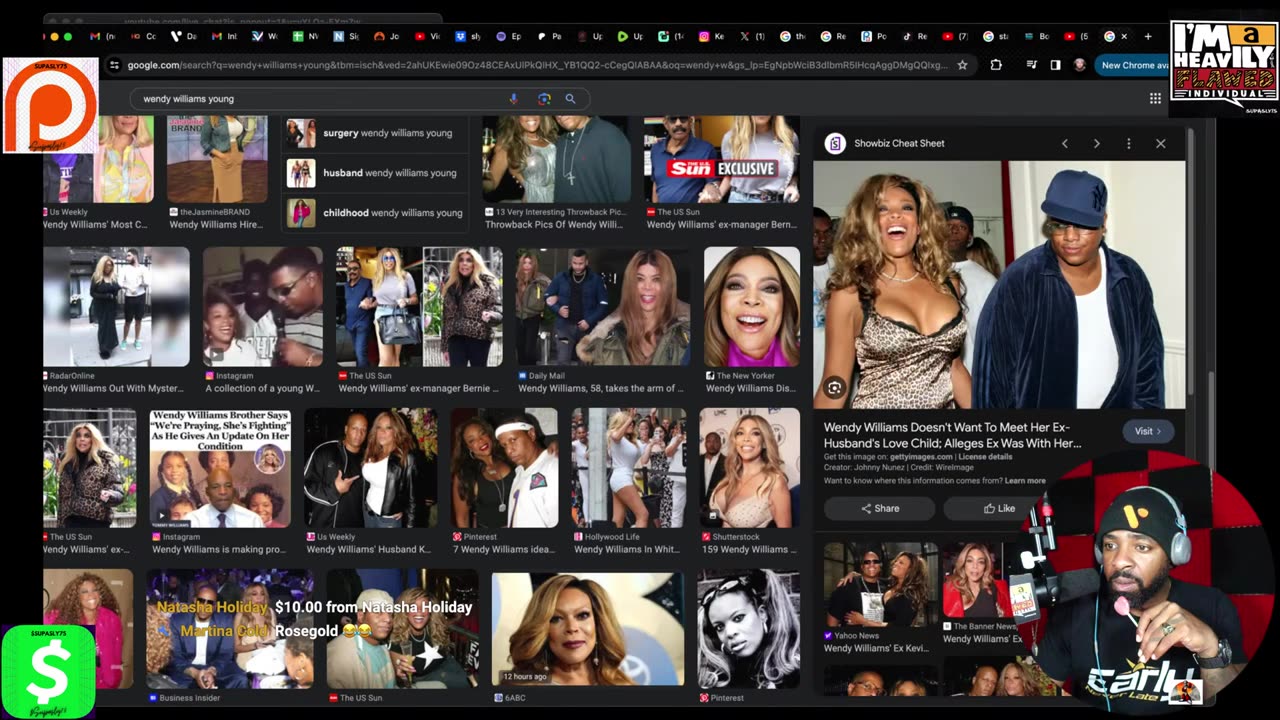Screen dimensions: 1280x720
Task: Search by image with Google Lens icon
Action: 544,99
